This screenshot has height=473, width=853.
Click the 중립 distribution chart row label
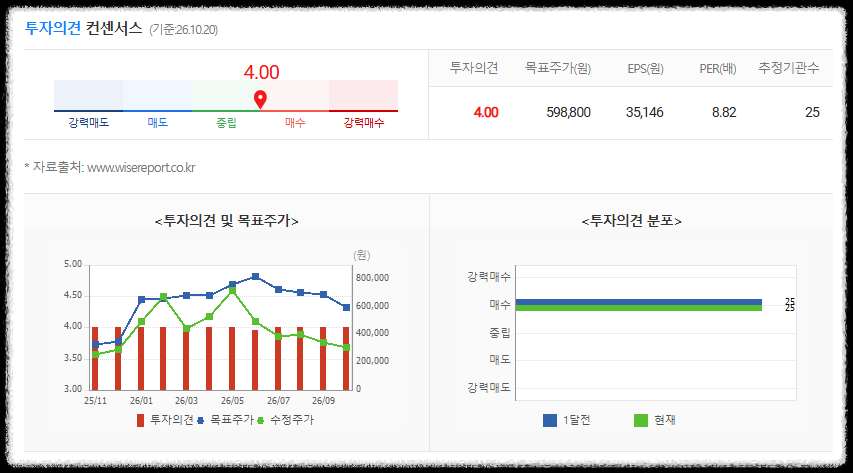(x=499, y=332)
